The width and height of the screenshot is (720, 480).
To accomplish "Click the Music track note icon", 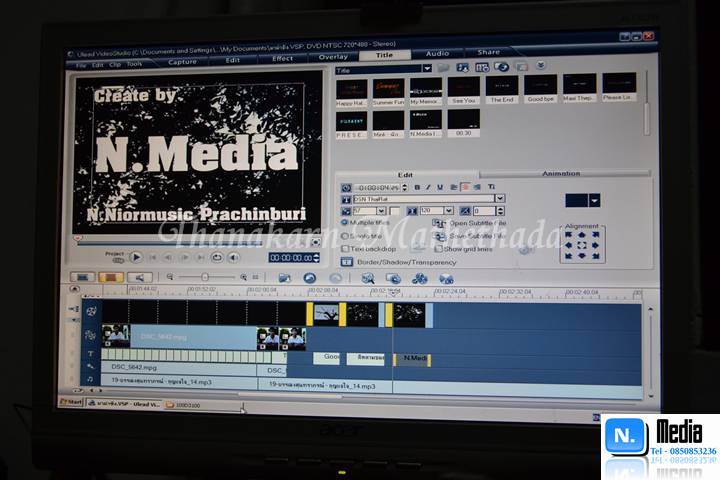I will coord(90,379).
